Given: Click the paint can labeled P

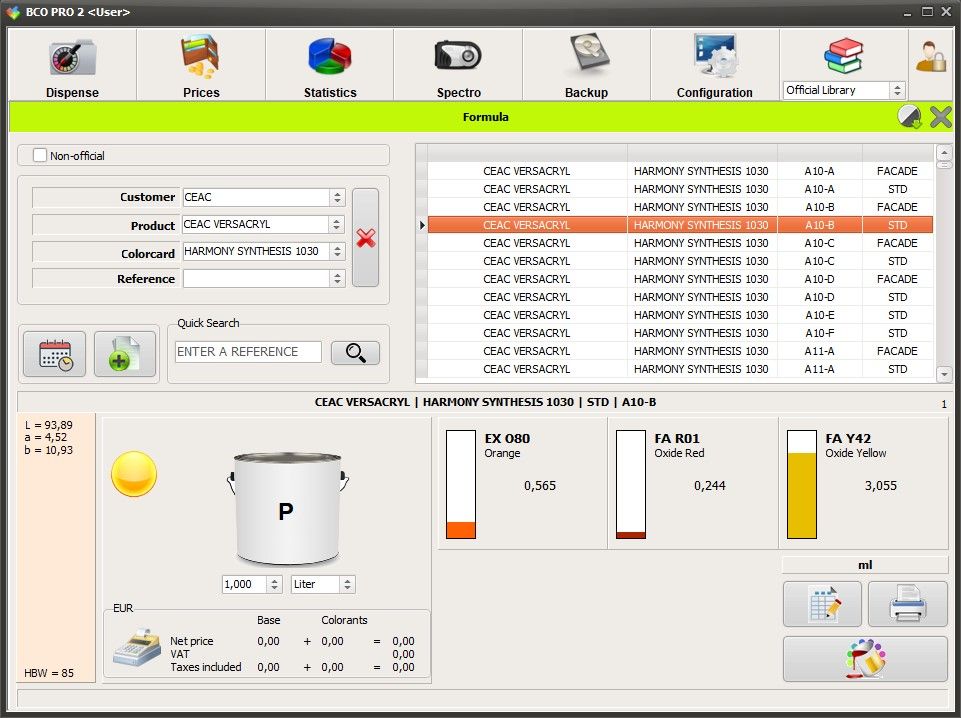Looking at the screenshot, I should (286, 508).
